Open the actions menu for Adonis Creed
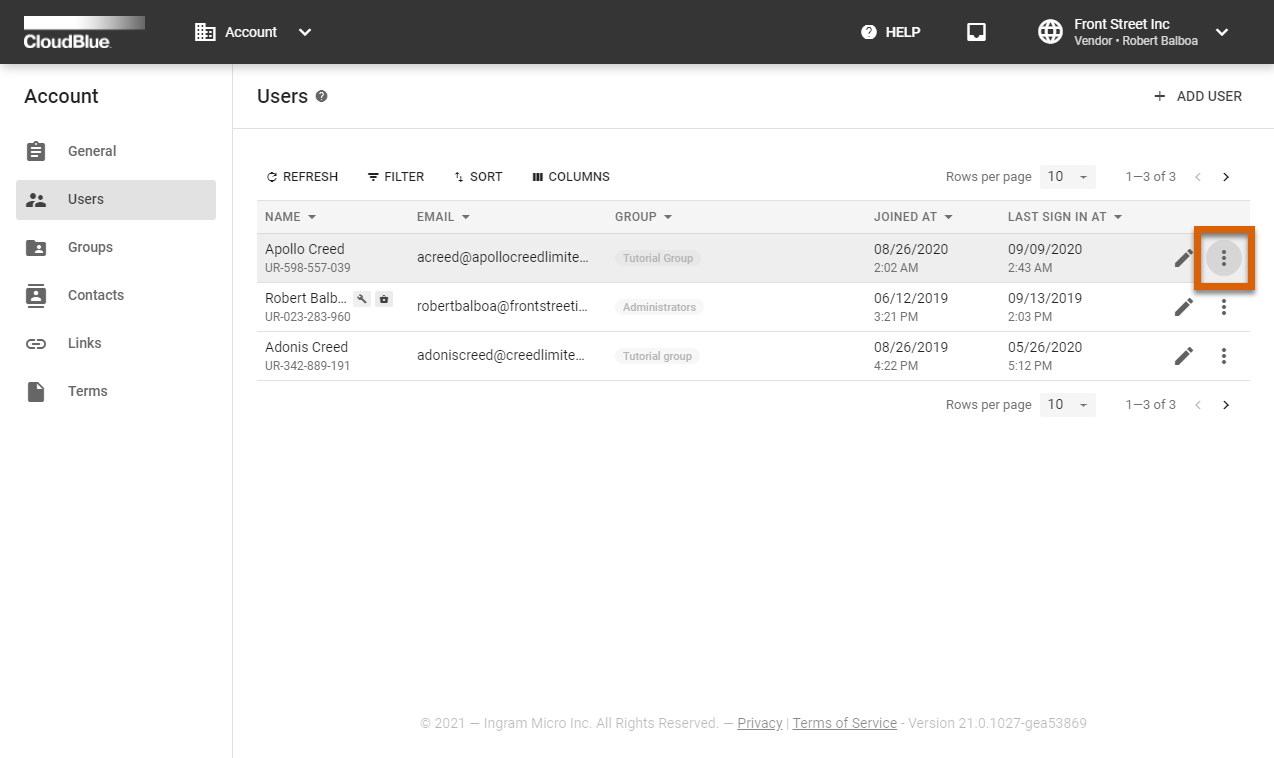This screenshot has height=758, width=1274. click(x=1224, y=356)
